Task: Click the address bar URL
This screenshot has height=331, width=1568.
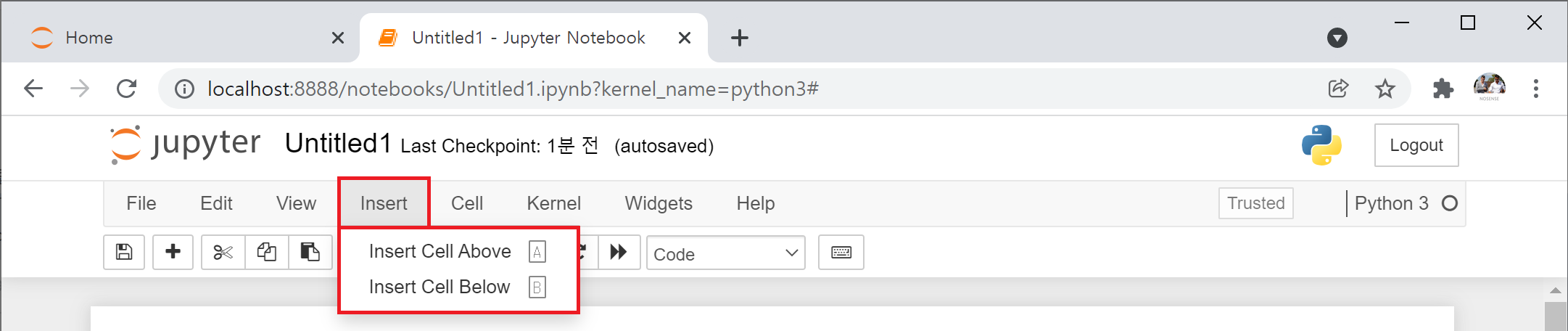Action: [x=513, y=89]
